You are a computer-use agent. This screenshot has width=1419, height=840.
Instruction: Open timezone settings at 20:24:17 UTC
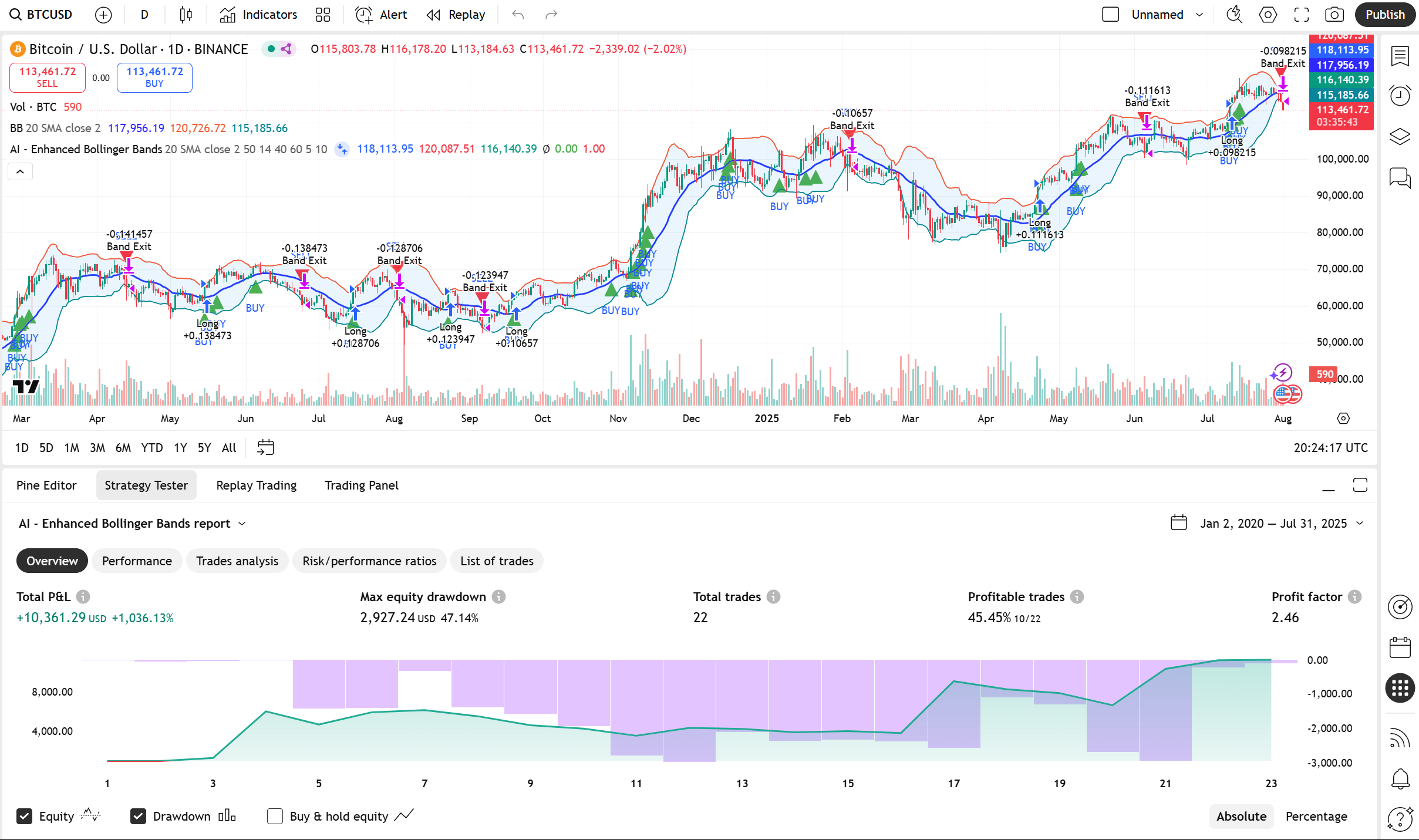(1330, 448)
